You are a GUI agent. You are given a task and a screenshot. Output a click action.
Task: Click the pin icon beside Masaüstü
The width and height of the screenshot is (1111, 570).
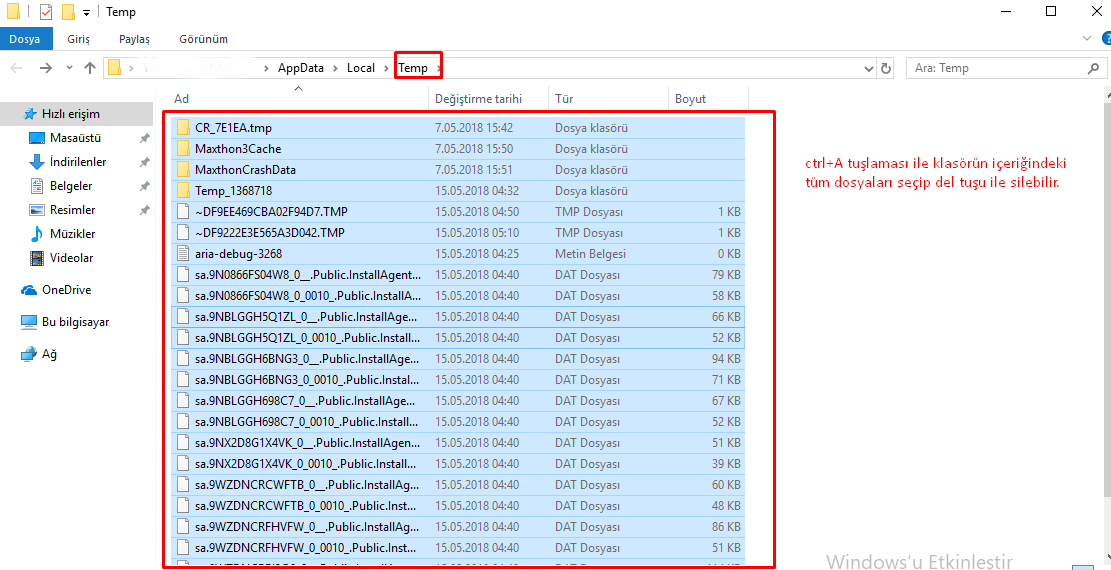coord(145,138)
